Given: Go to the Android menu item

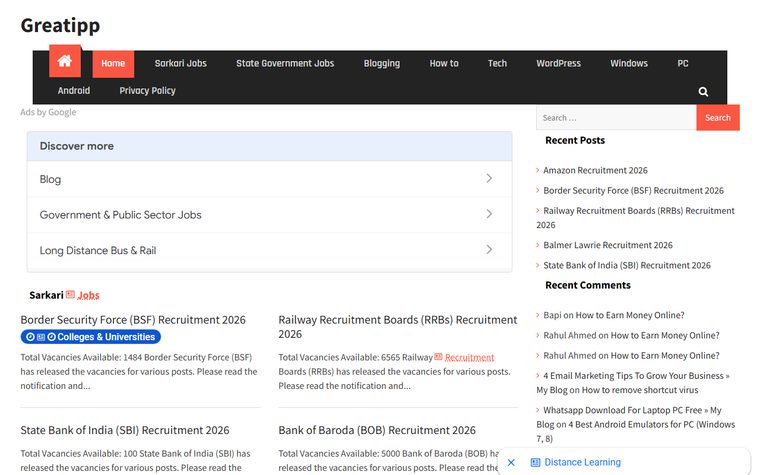Looking at the screenshot, I should (74, 91).
